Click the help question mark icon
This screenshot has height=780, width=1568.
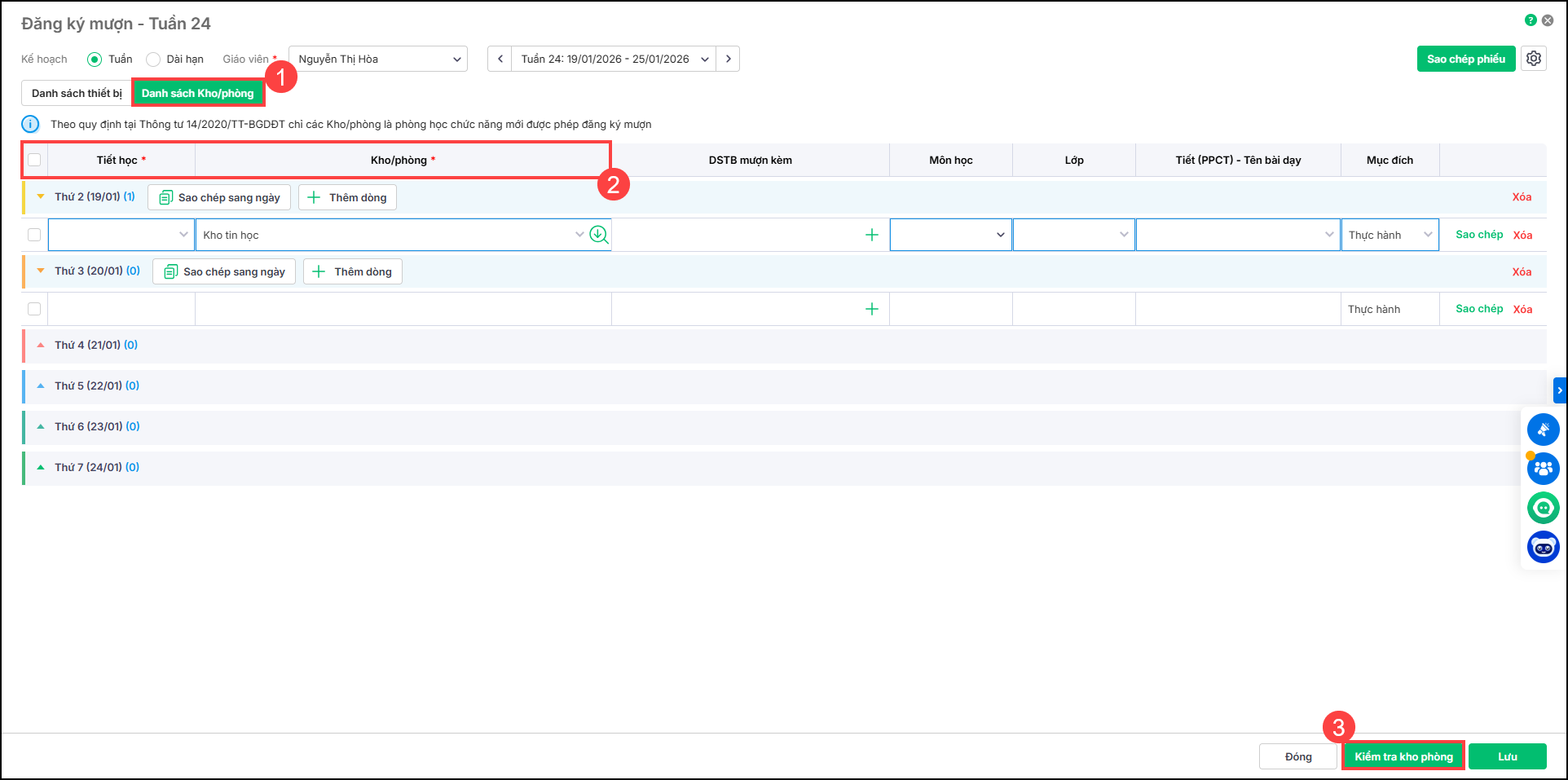(1531, 20)
